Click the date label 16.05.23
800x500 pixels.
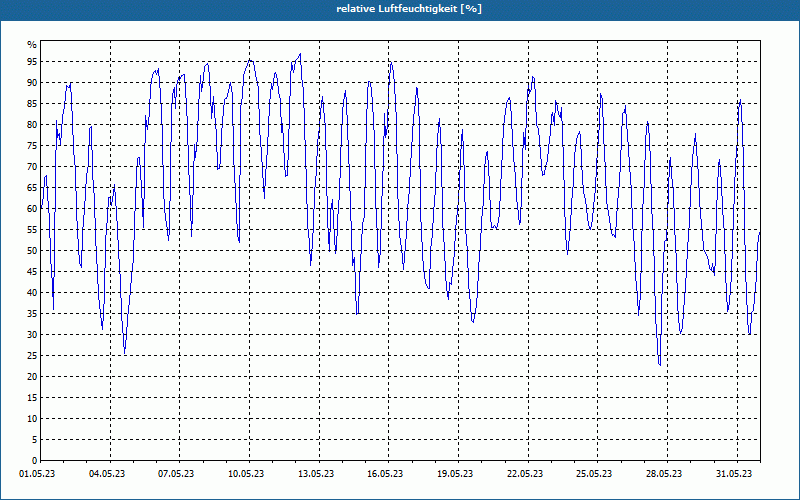tap(385, 474)
